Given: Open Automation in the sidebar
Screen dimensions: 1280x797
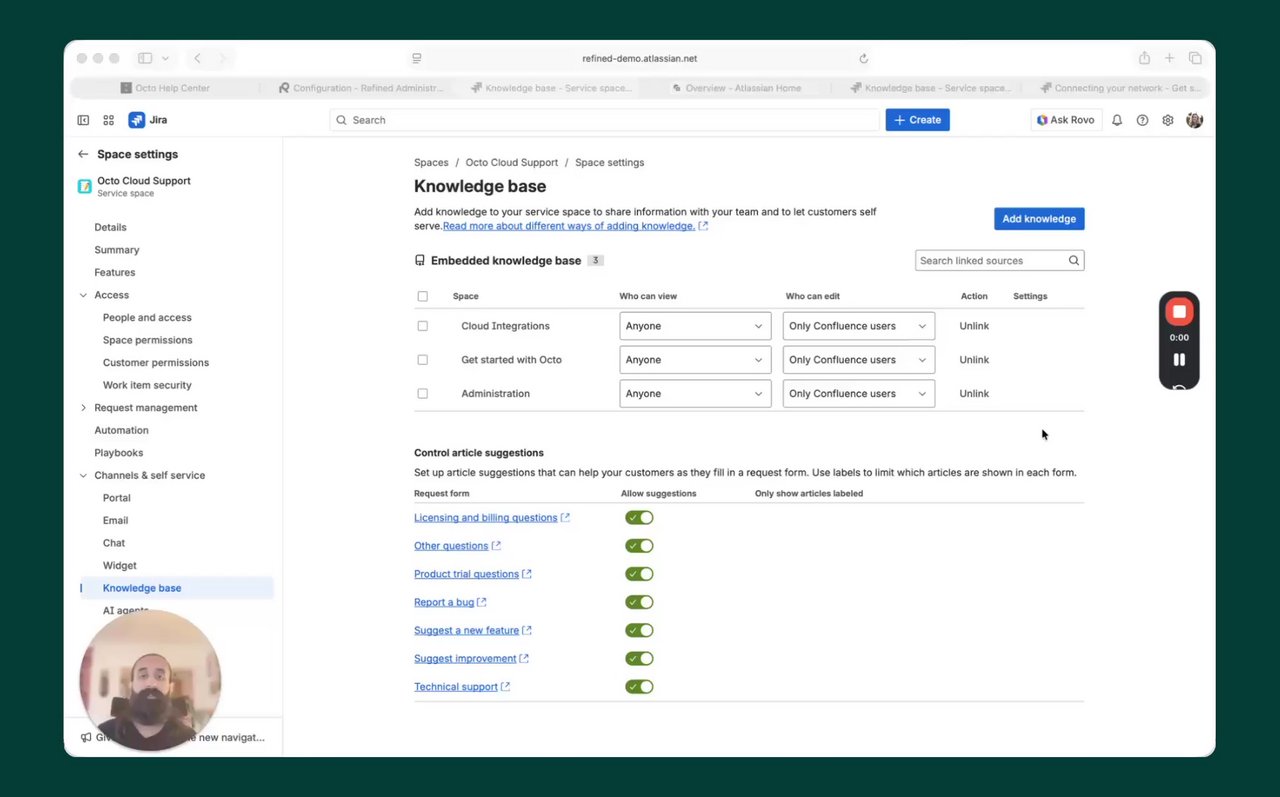Looking at the screenshot, I should (x=121, y=431).
